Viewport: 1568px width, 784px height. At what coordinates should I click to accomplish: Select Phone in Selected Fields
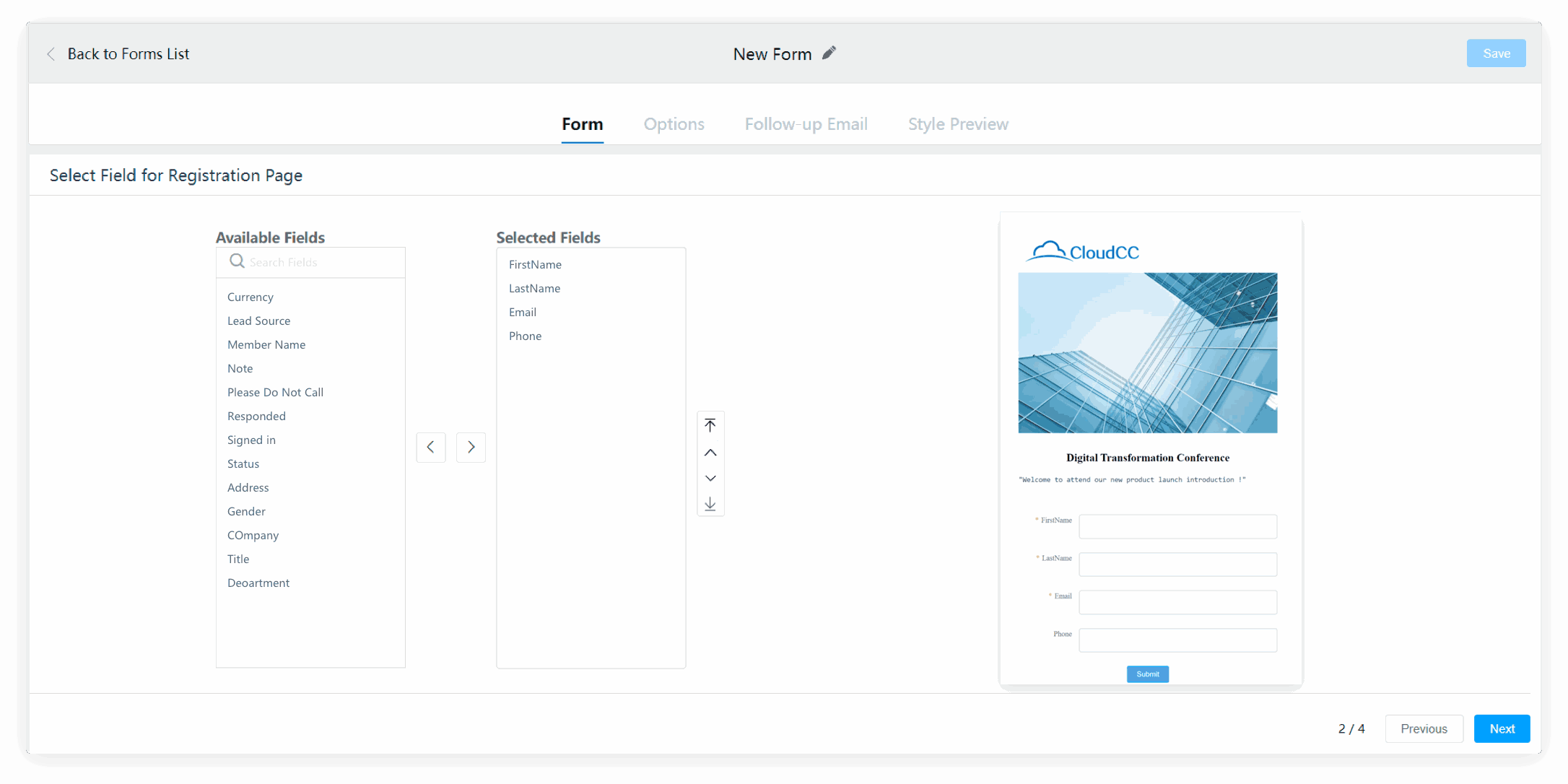pyautogui.click(x=525, y=336)
